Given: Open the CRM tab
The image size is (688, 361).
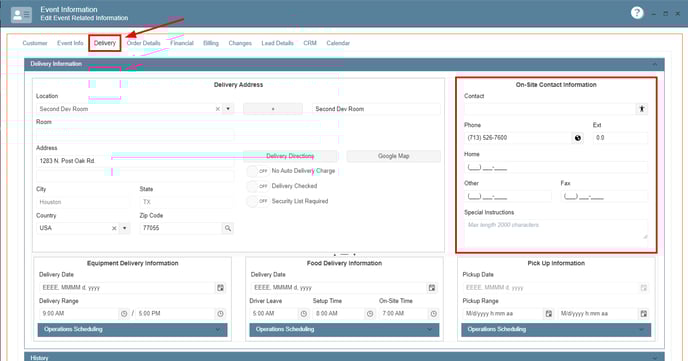Looking at the screenshot, I should (310, 43).
